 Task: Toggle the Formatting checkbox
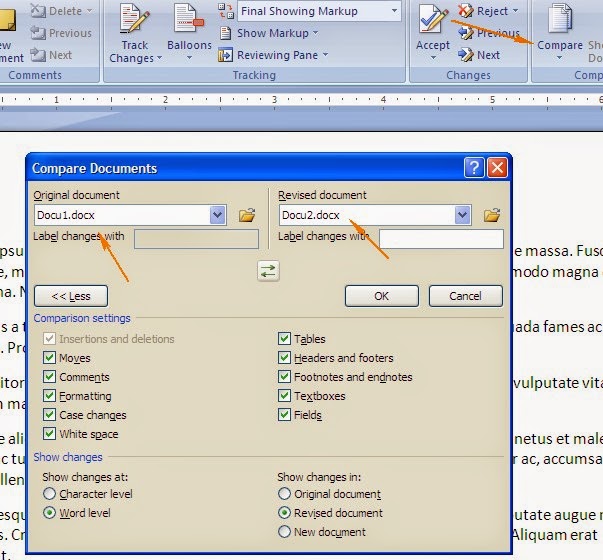[x=49, y=396]
